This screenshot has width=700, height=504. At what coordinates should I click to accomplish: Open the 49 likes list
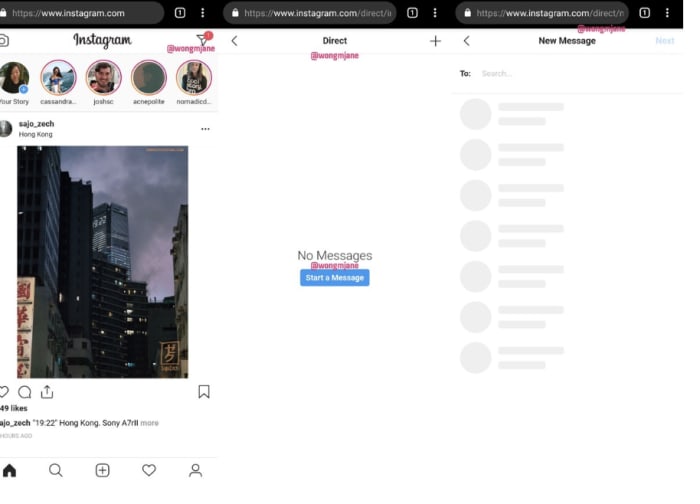tap(13, 408)
